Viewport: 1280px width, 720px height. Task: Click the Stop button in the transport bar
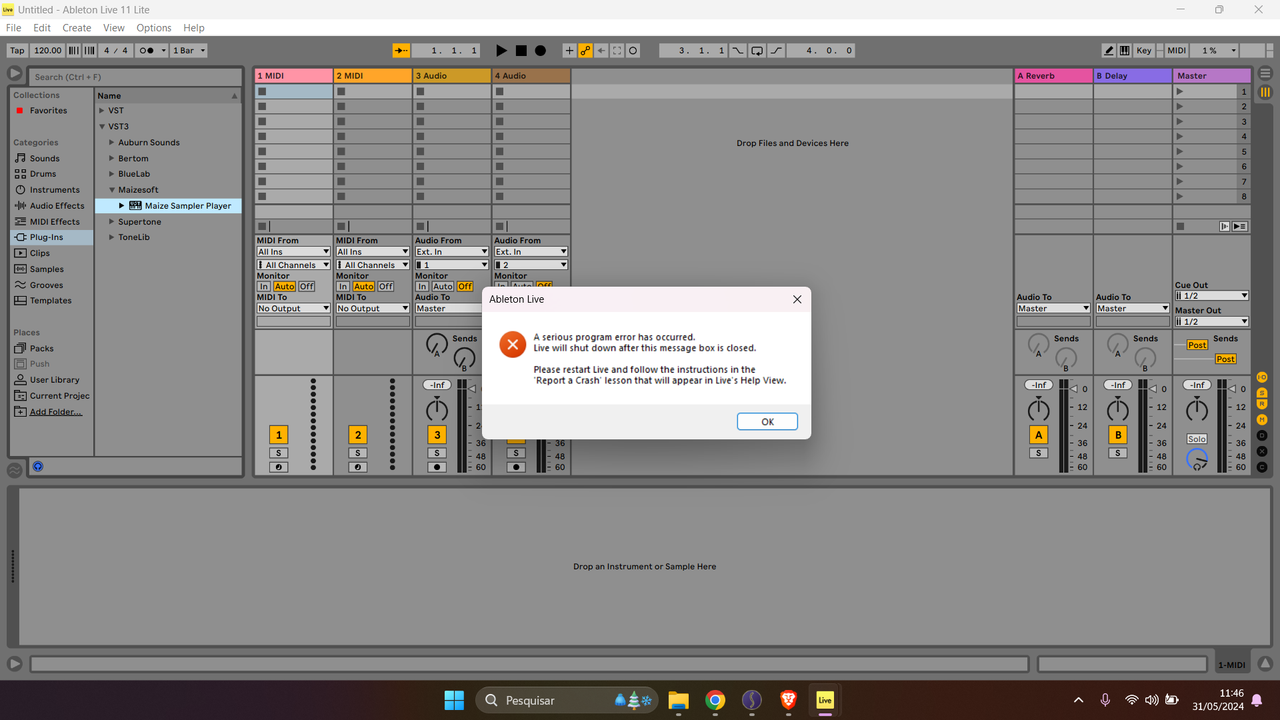(521, 50)
